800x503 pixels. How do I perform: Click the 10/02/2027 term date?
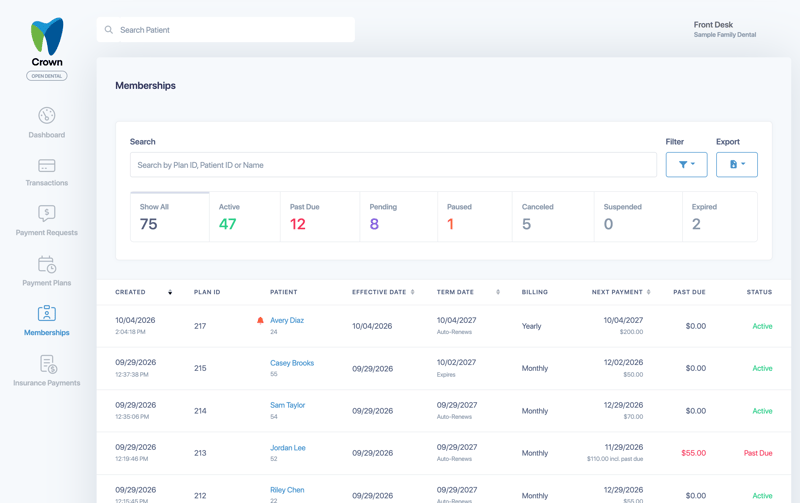point(456,362)
